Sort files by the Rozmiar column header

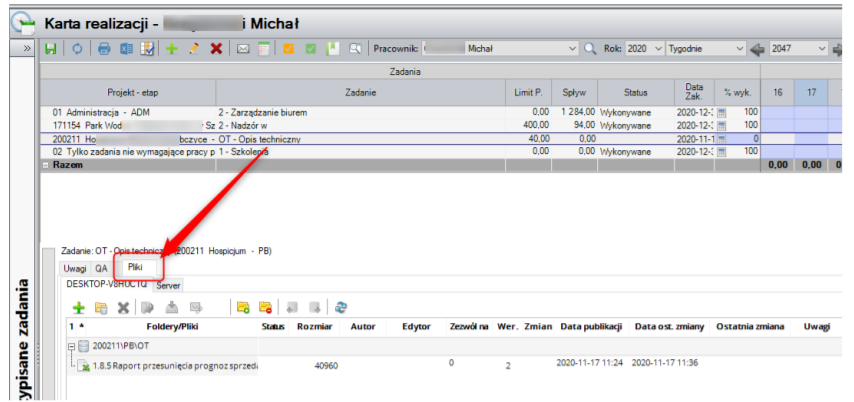tap(314, 327)
